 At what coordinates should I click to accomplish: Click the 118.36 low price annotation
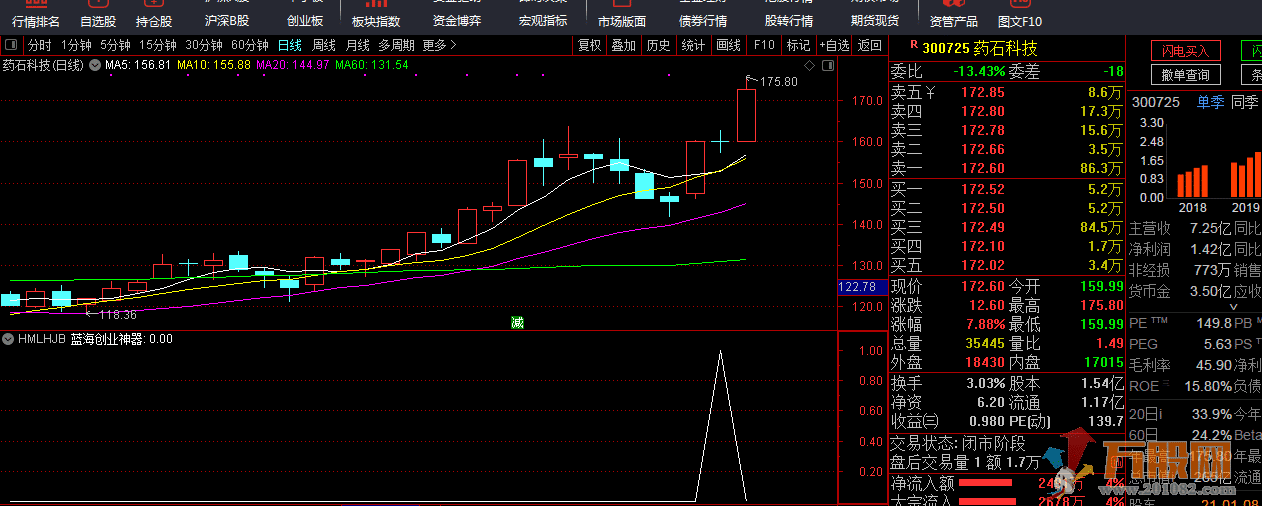[x=118, y=314]
